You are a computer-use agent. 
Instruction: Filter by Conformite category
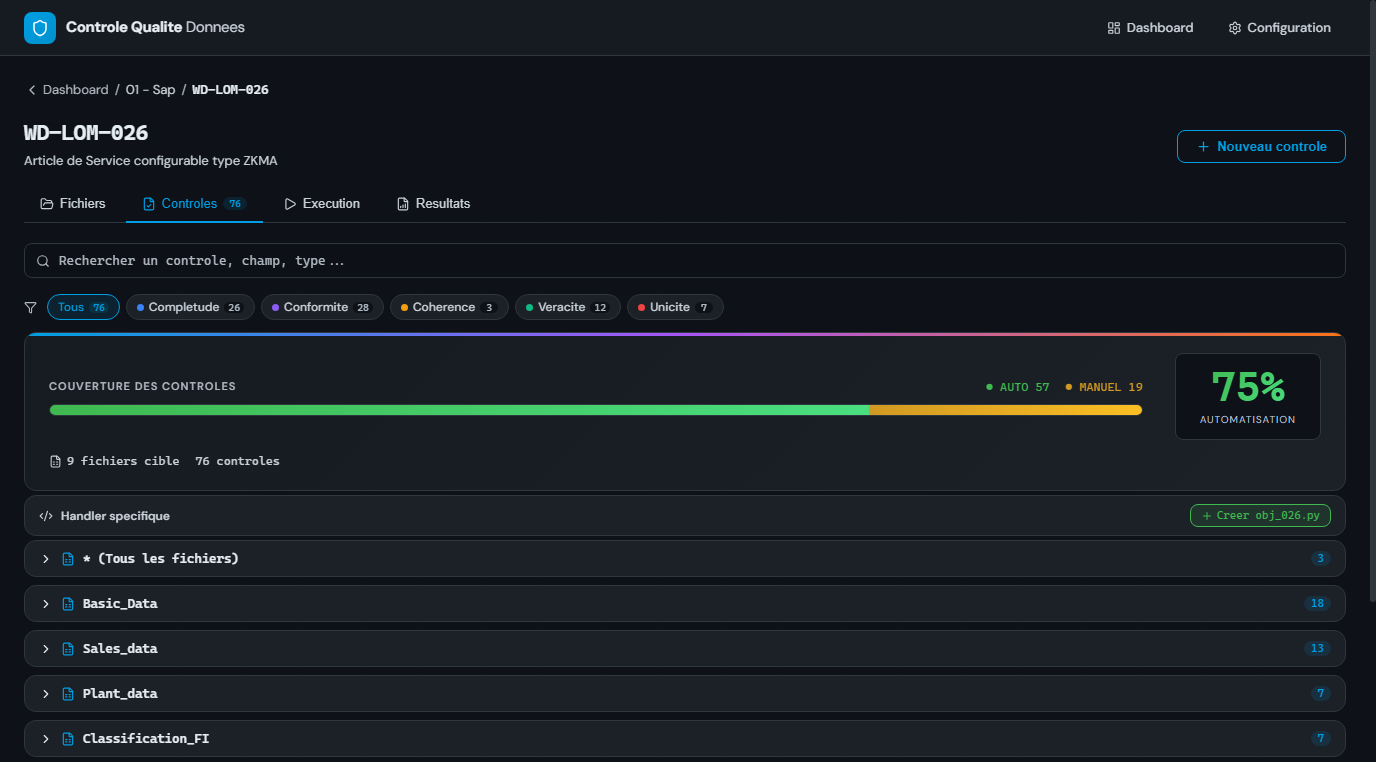(322, 307)
